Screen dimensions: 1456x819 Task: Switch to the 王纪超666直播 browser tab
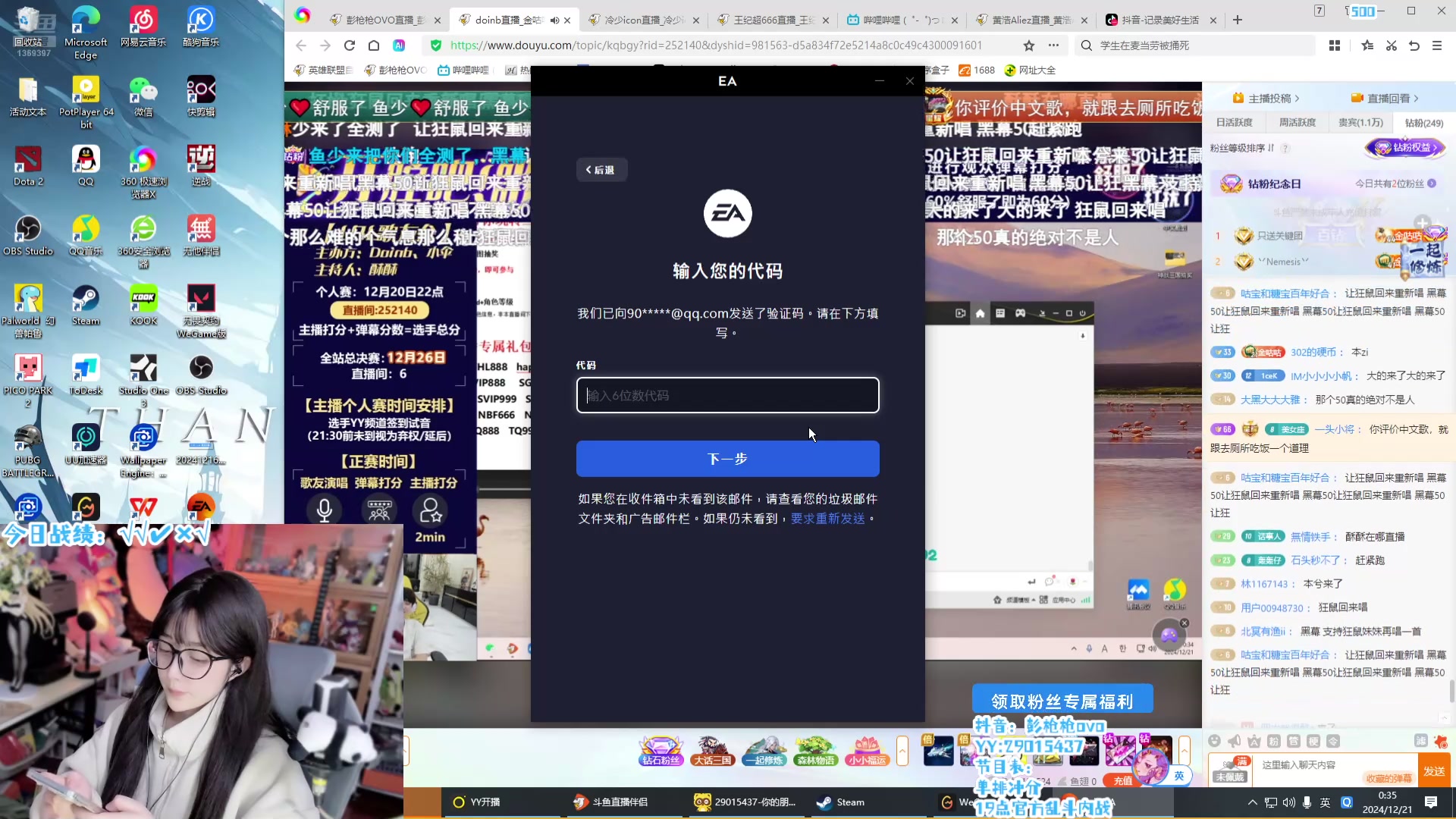click(773, 20)
